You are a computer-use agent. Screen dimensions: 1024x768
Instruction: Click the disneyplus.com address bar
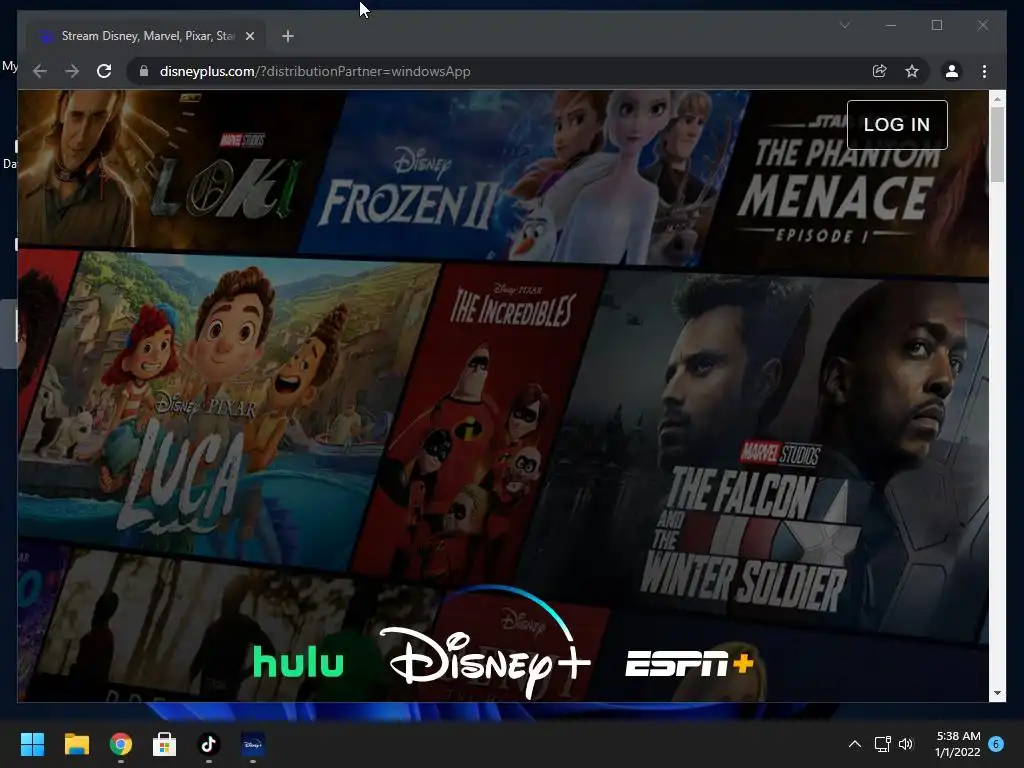coord(503,71)
